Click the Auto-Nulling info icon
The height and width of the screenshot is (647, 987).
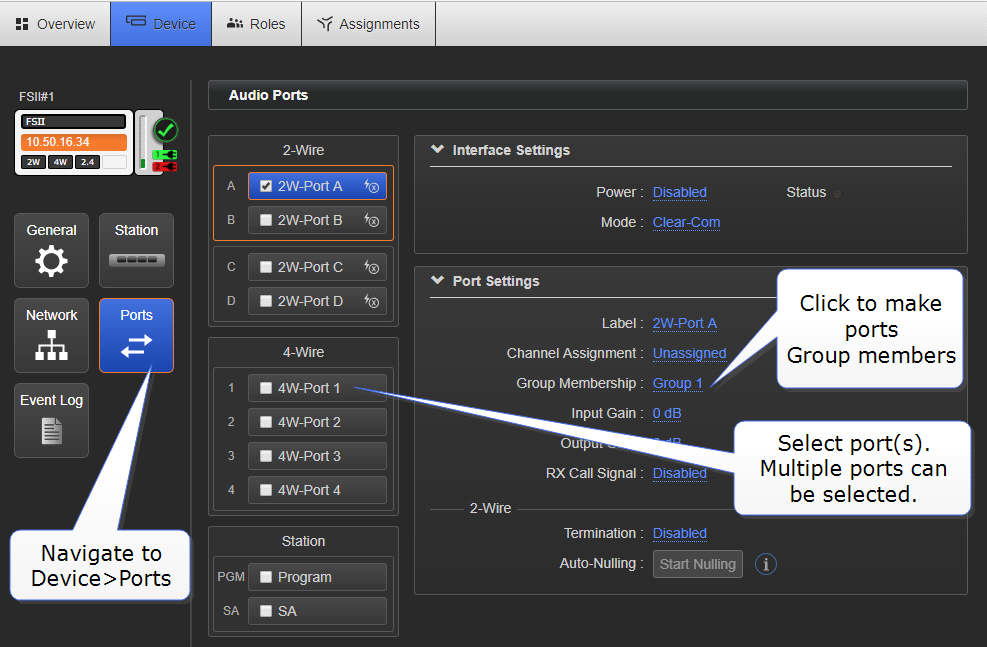pos(766,565)
